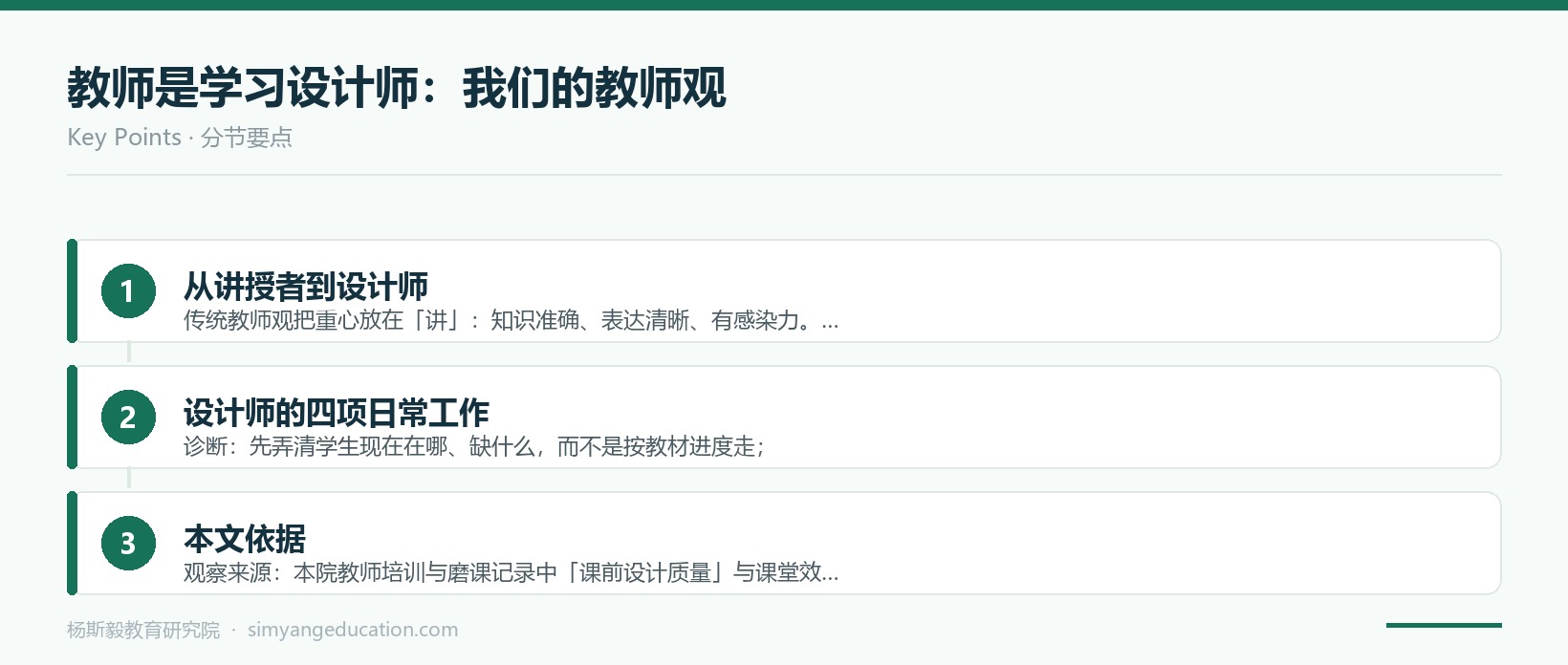The width and height of the screenshot is (1568, 665).
Task: Click the description starting 诊断：先弄清学生
Action: coord(474,446)
